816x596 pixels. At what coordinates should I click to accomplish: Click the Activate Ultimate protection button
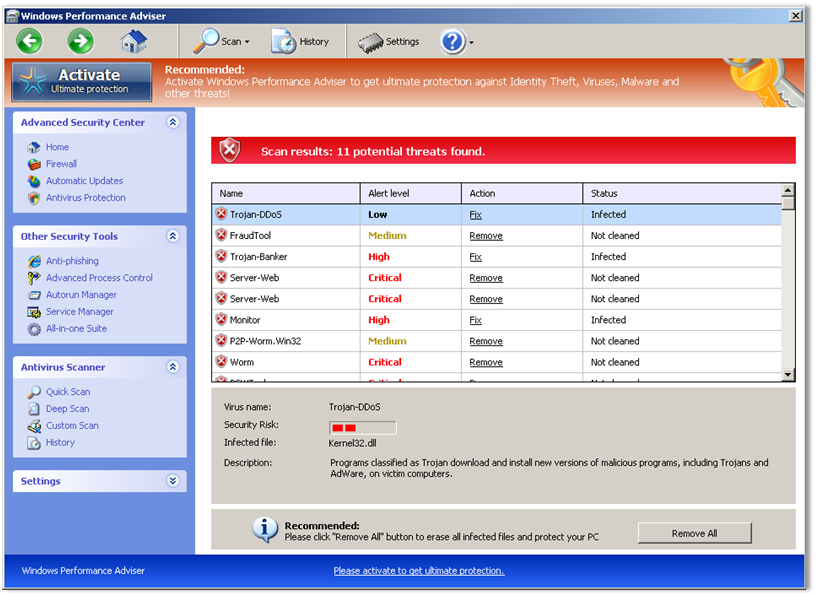click(81, 81)
